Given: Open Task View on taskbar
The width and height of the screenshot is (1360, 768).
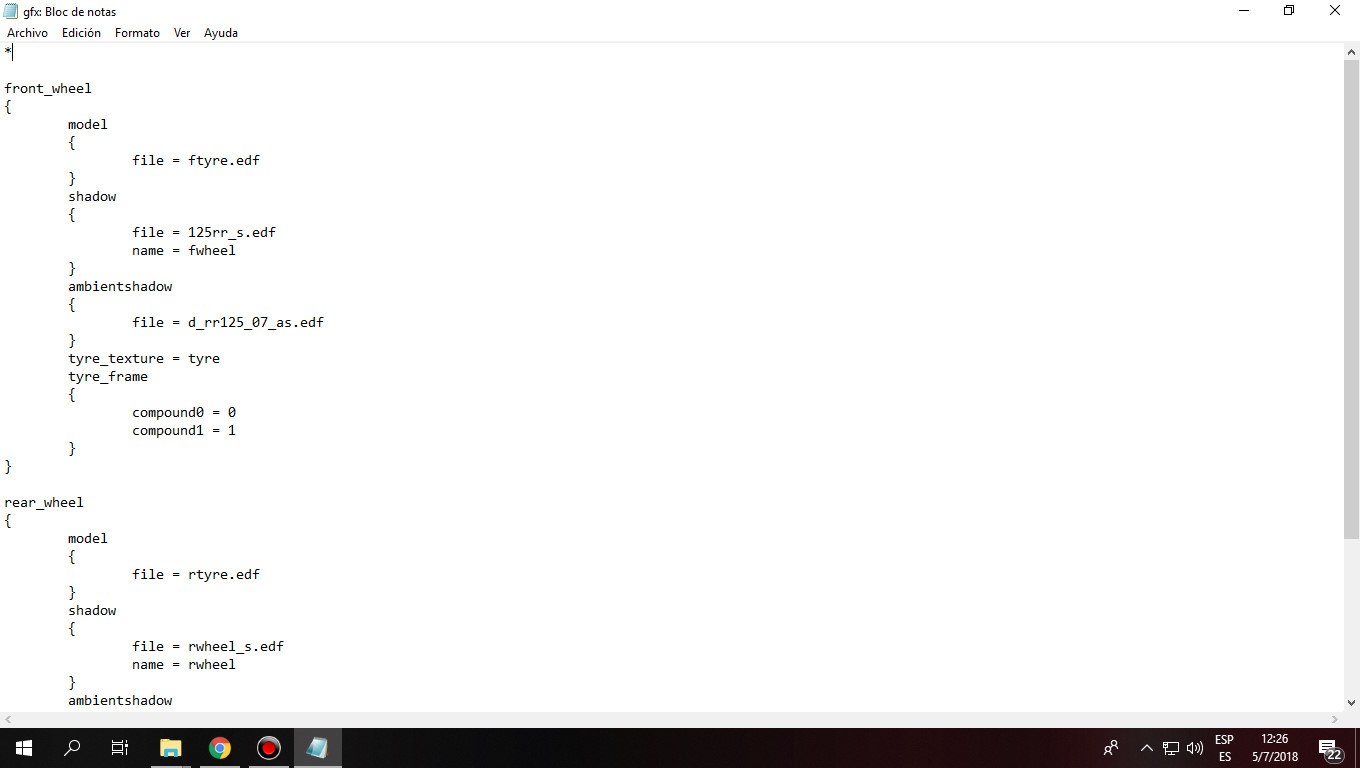Looking at the screenshot, I should 120,748.
